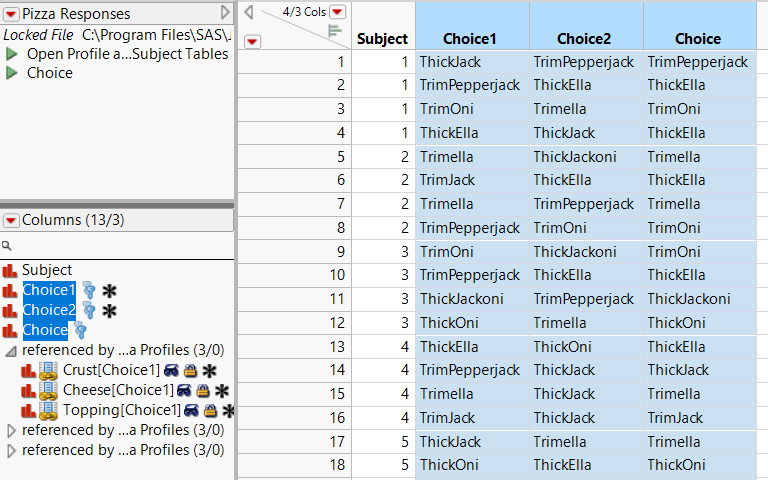The height and width of the screenshot is (480, 768).
Task: Click ThickJackoni in row 5 Choice2
Action: pos(586,157)
